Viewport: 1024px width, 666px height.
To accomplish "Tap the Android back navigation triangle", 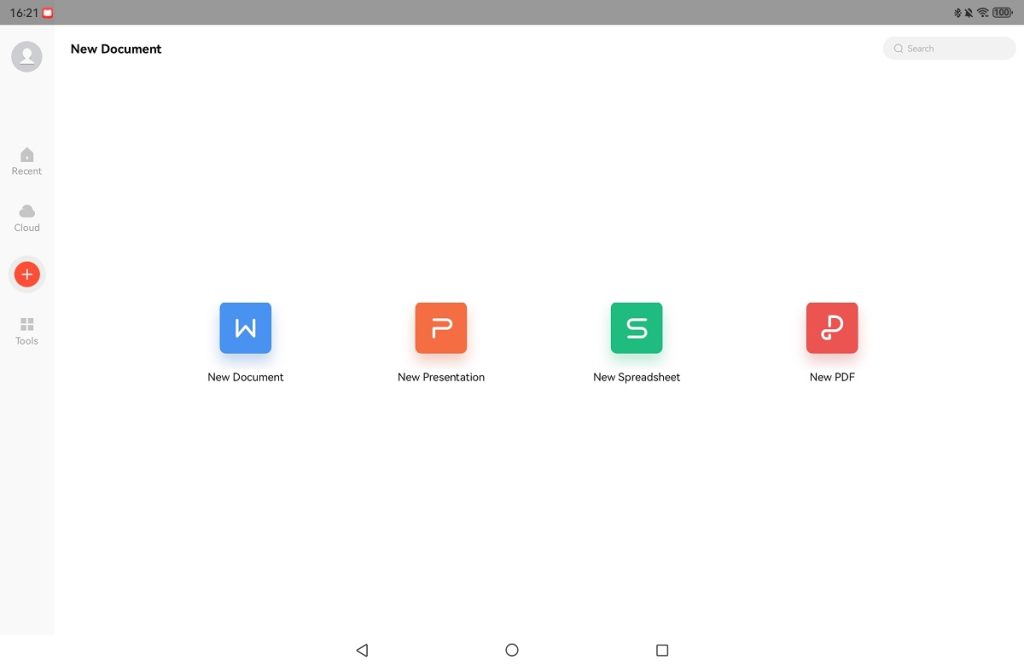I will coord(362,650).
